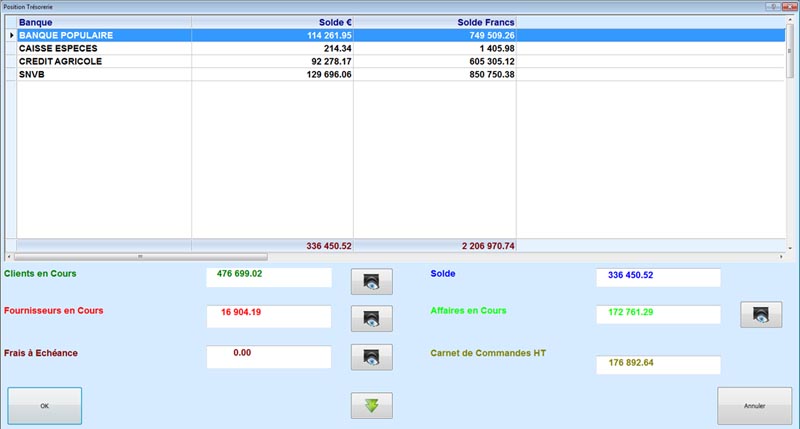Close the Position Trésorerie window
Viewport: 800px width, 429px height.
point(790,6)
